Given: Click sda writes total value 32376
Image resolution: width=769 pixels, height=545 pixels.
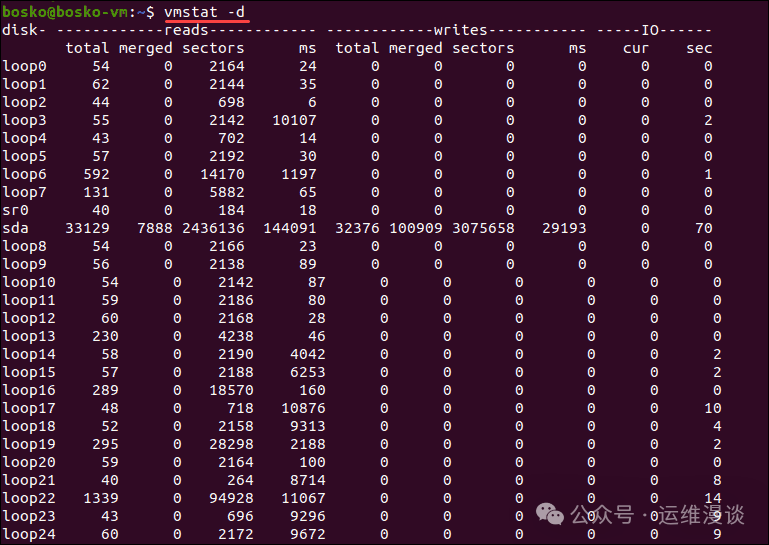Looking at the screenshot, I should [357, 229].
